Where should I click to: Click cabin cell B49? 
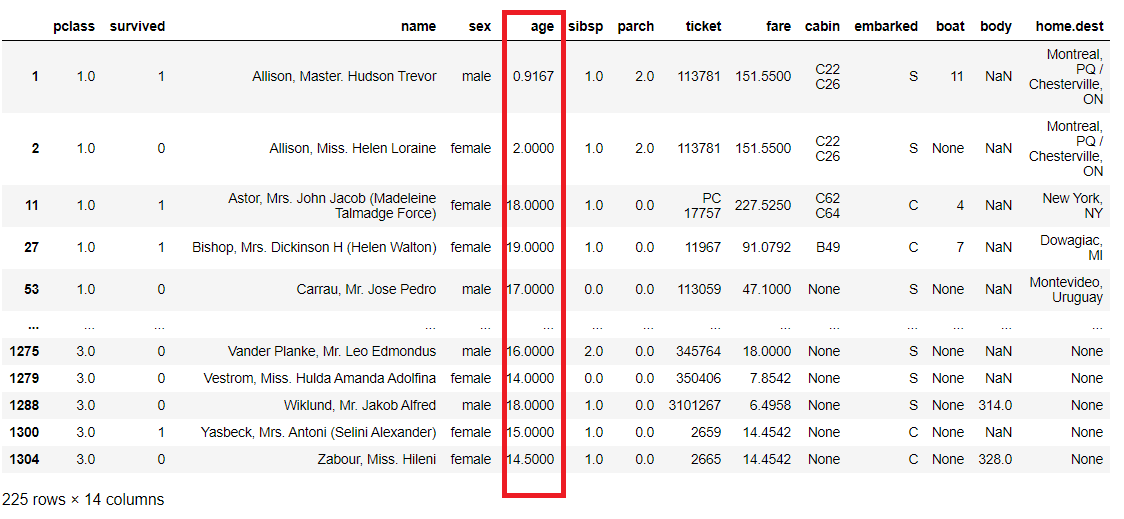pyautogui.click(x=826, y=247)
